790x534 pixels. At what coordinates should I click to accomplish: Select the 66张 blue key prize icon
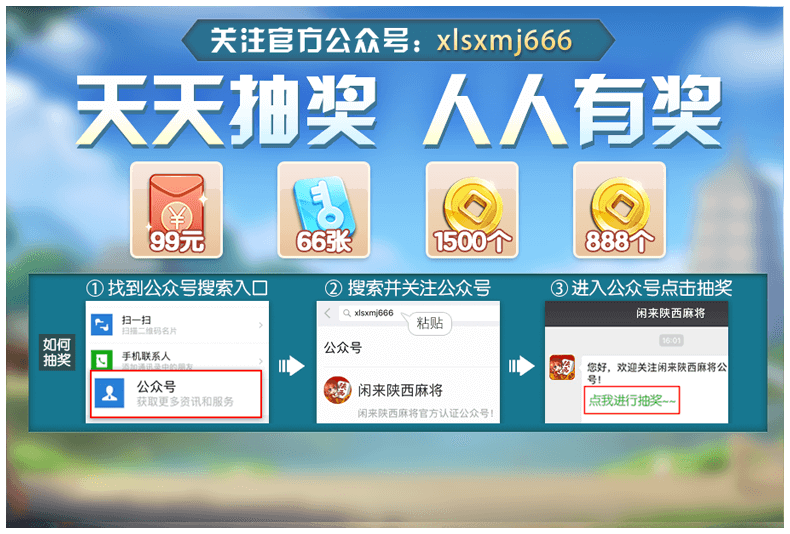tap(324, 210)
